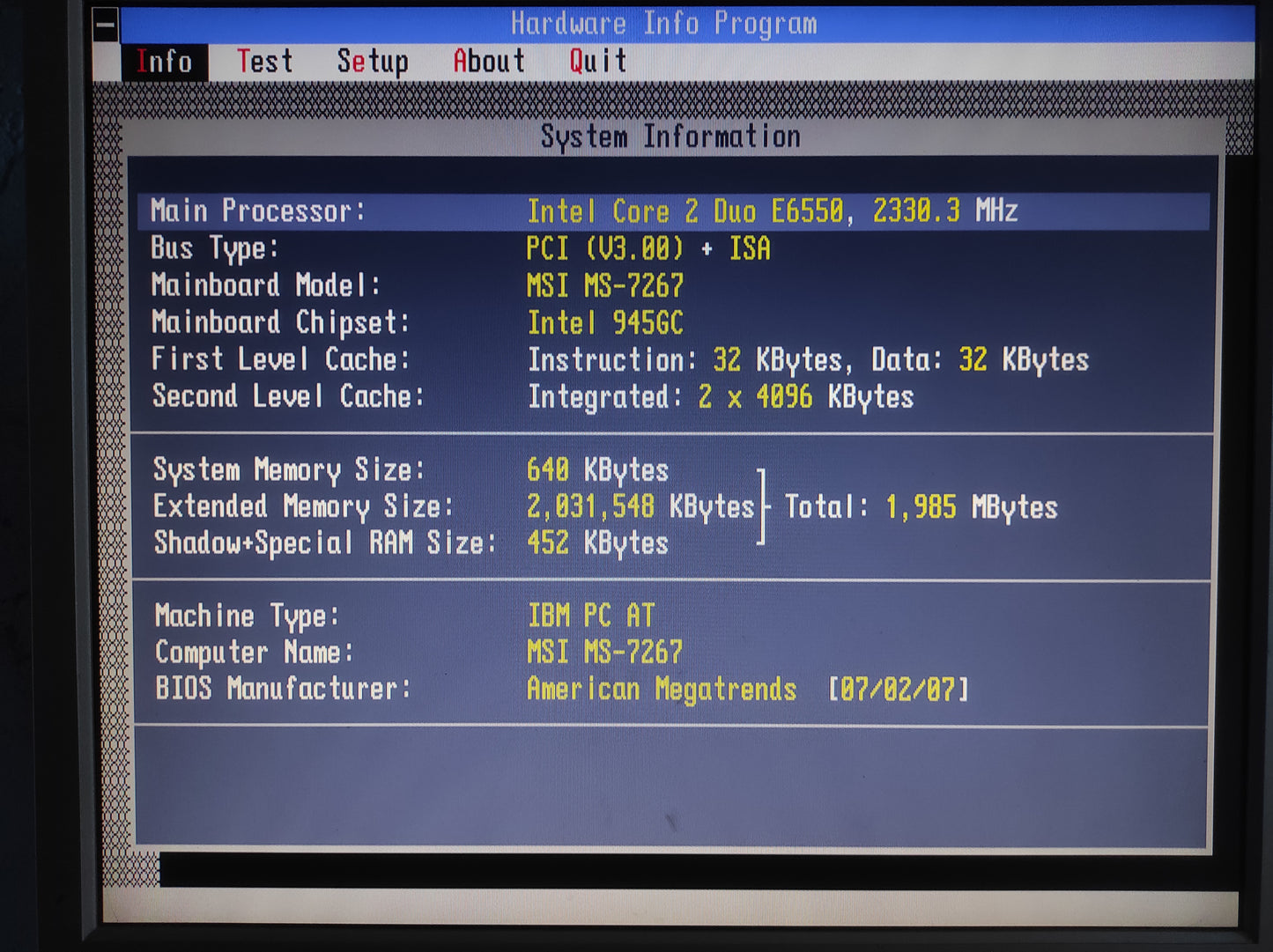The image size is (1273, 952).
Task: Click the Hardware Info Program title bar
Action: click(x=663, y=25)
